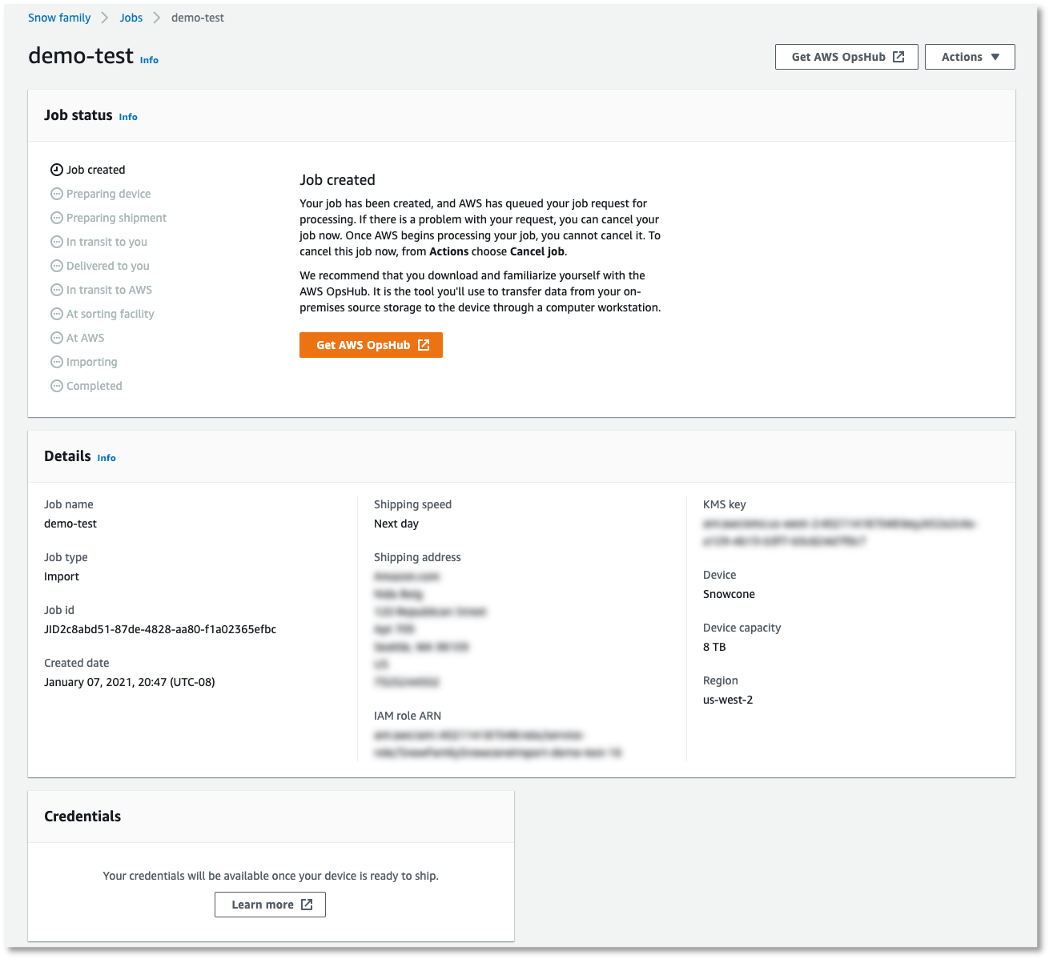The image size is (1052, 960).
Task: Select the Completed step icon
Action: 56,385
